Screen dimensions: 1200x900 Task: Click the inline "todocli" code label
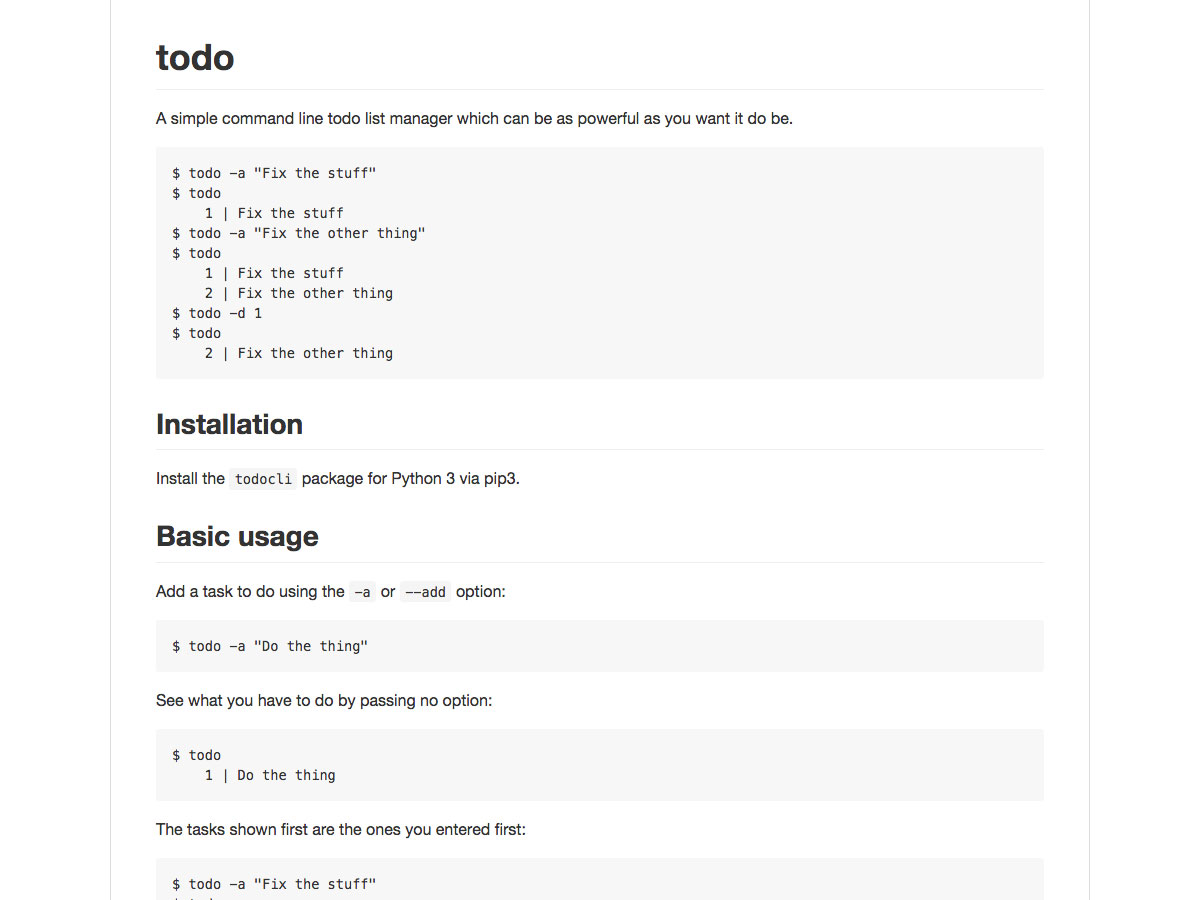click(263, 479)
